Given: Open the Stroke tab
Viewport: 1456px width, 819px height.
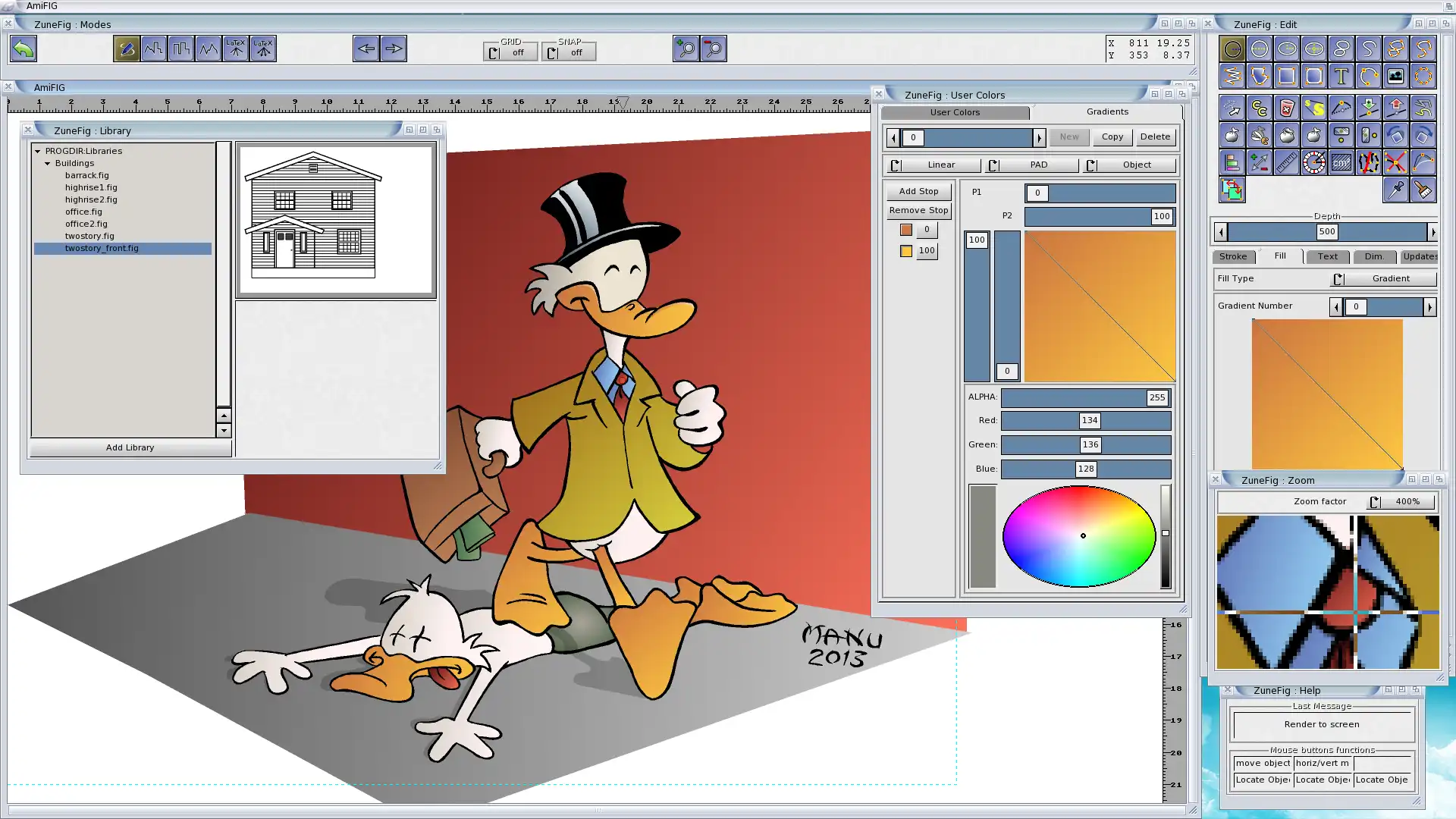Looking at the screenshot, I should [1232, 256].
